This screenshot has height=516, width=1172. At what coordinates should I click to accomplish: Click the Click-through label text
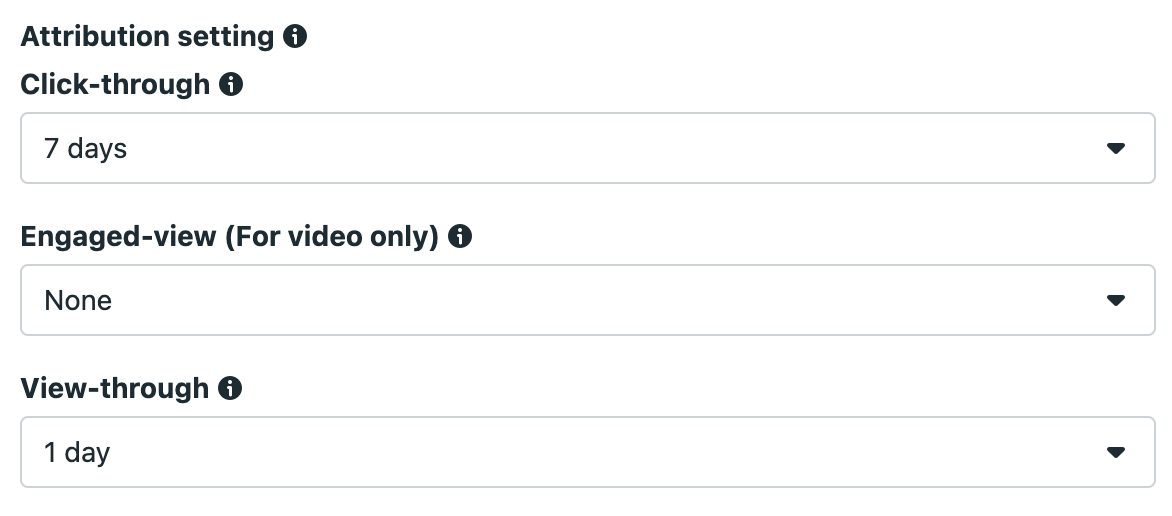(x=115, y=85)
